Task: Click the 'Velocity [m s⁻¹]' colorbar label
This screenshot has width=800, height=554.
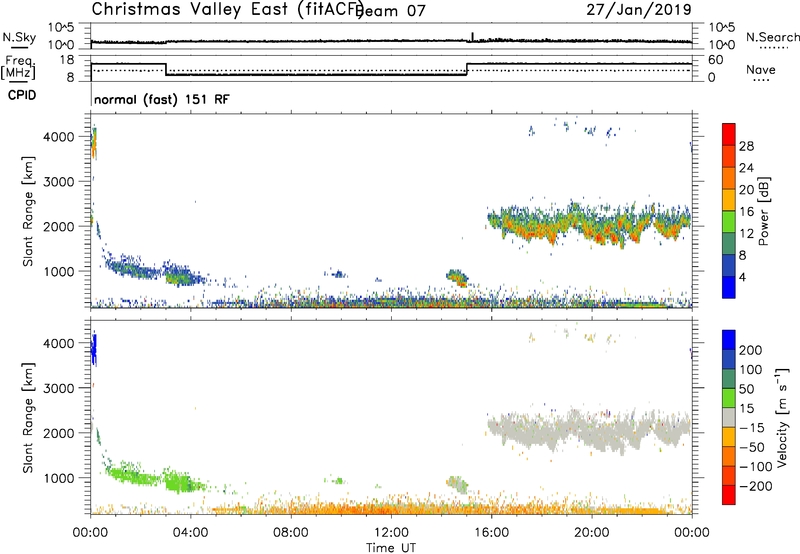Action: [x=782, y=417]
